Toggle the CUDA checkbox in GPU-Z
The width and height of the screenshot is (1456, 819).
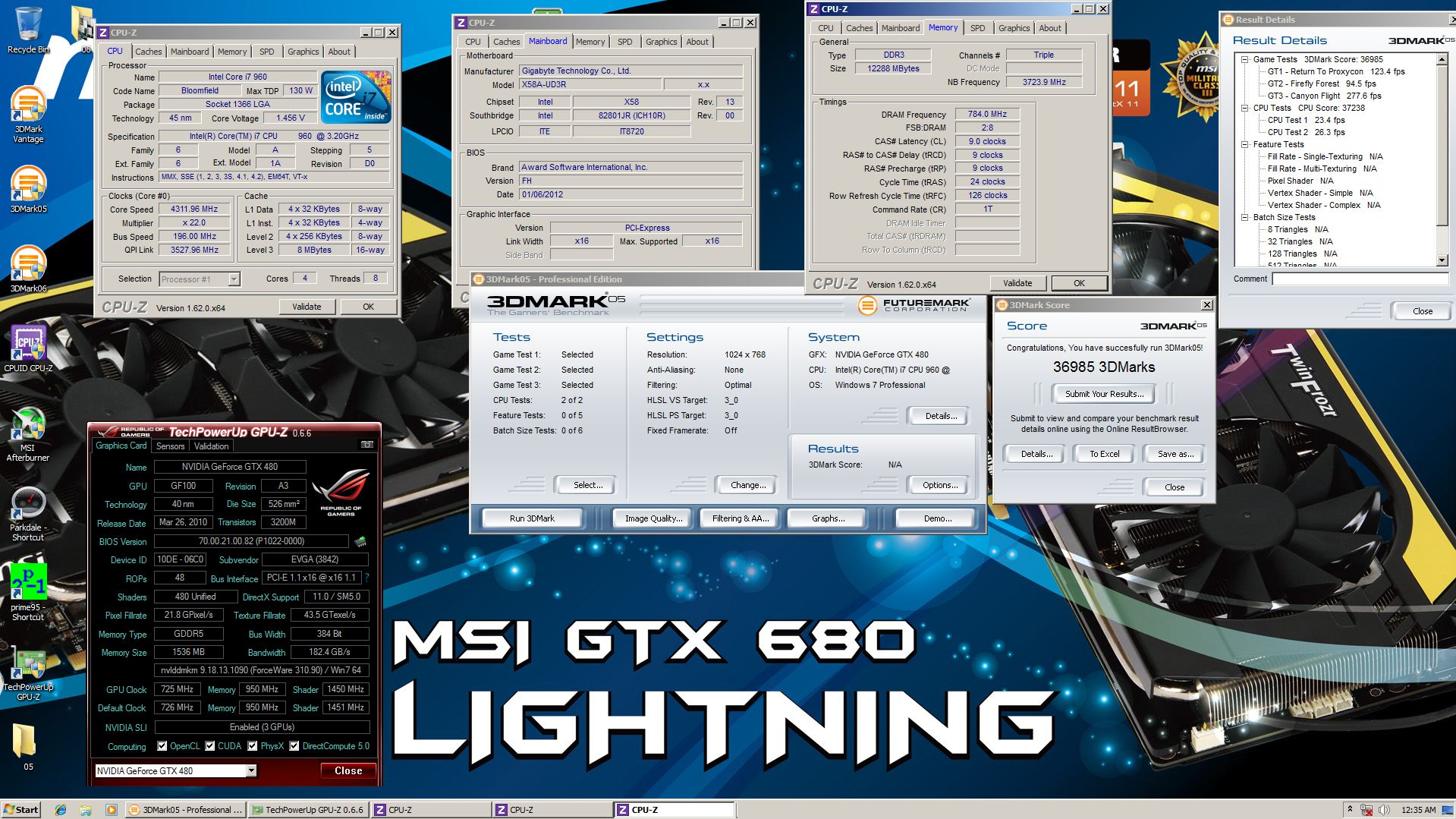coord(209,746)
